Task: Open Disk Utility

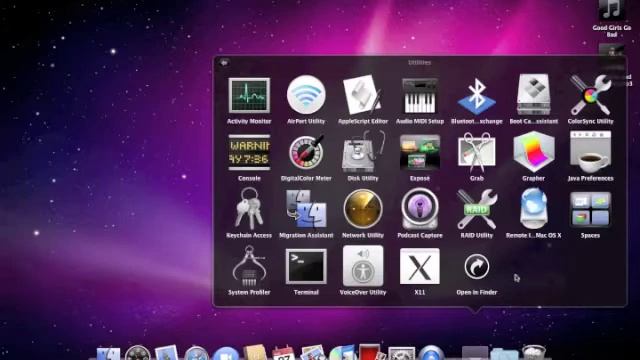Action: tap(363, 152)
